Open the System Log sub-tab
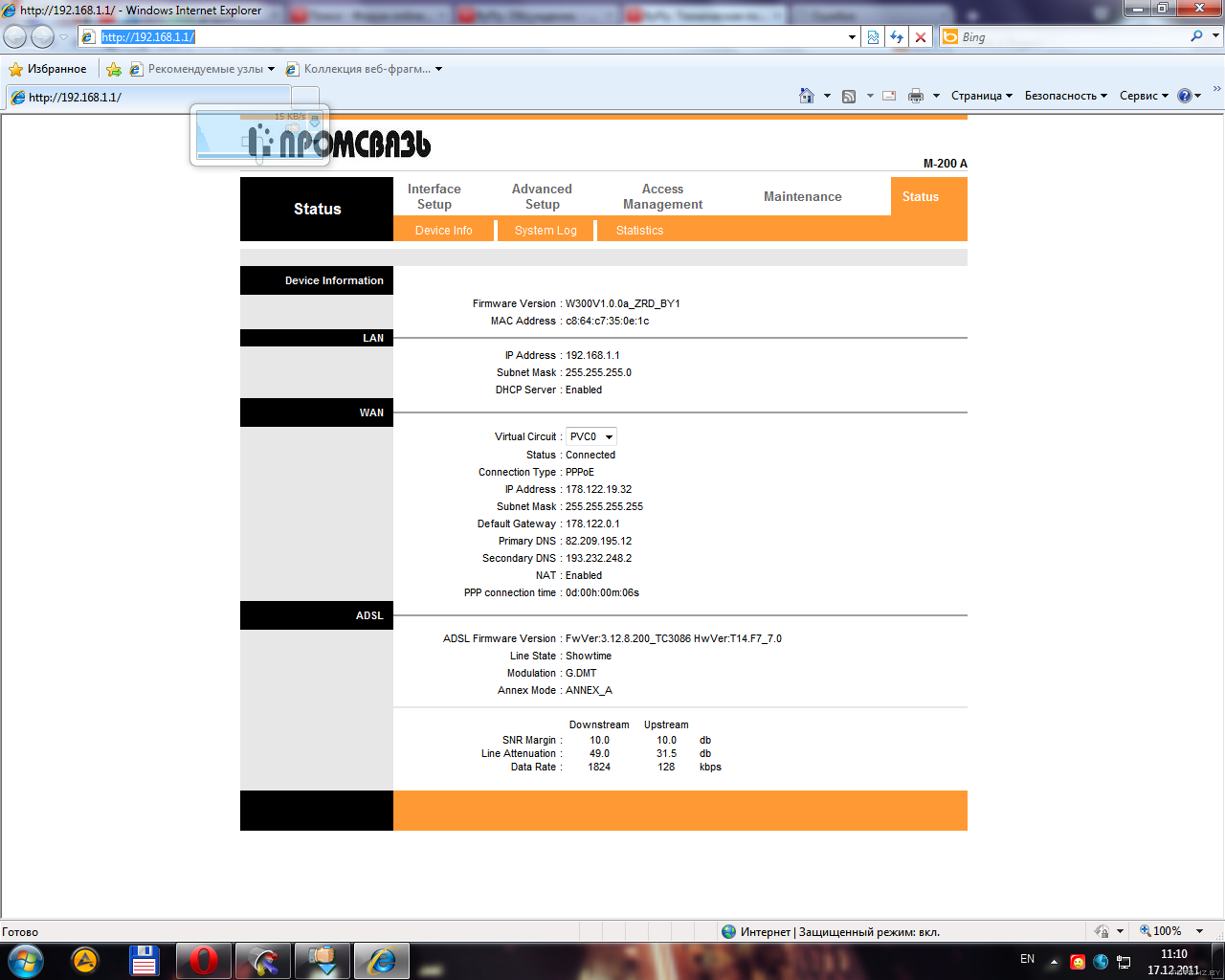The width and height of the screenshot is (1225, 980). (x=546, y=230)
